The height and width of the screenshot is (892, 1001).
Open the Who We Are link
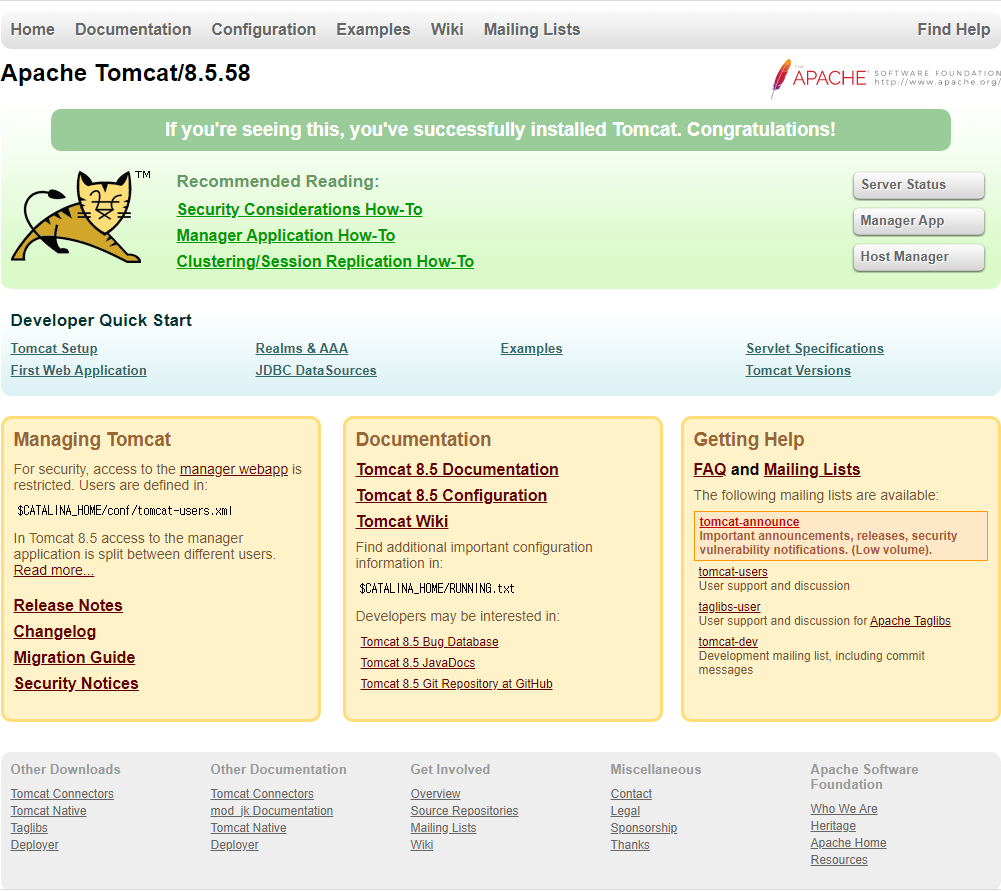coord(844,809)
